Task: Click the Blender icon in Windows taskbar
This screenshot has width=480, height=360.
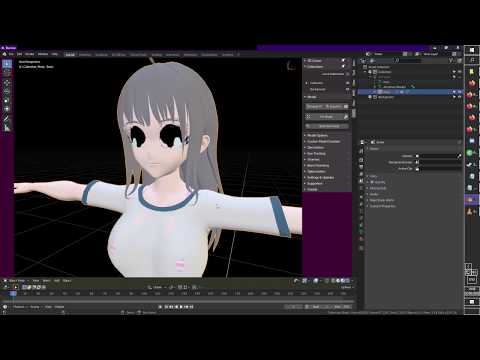Action: click(x=470, y=200)
